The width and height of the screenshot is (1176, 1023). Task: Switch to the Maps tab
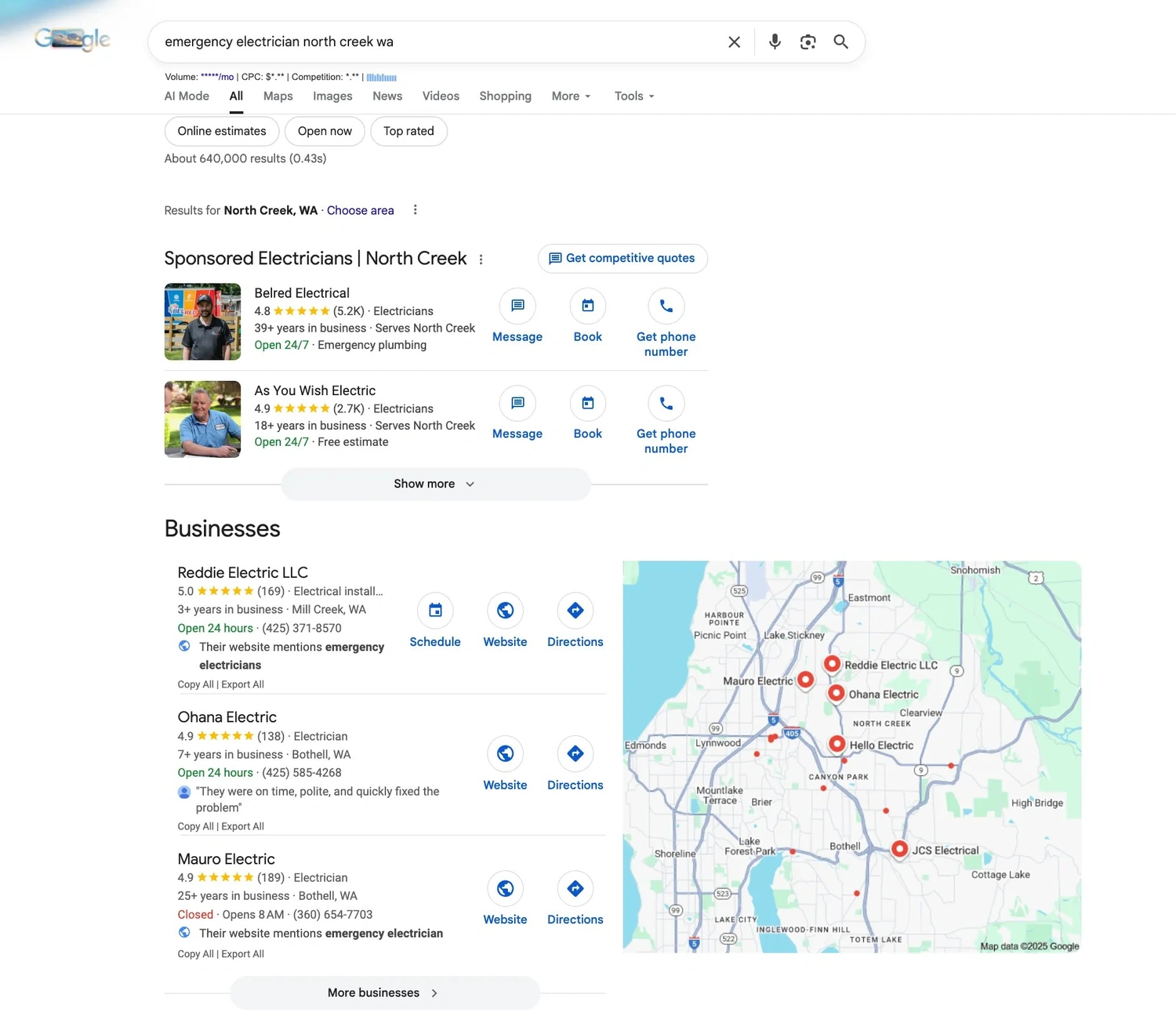[278, 96]
